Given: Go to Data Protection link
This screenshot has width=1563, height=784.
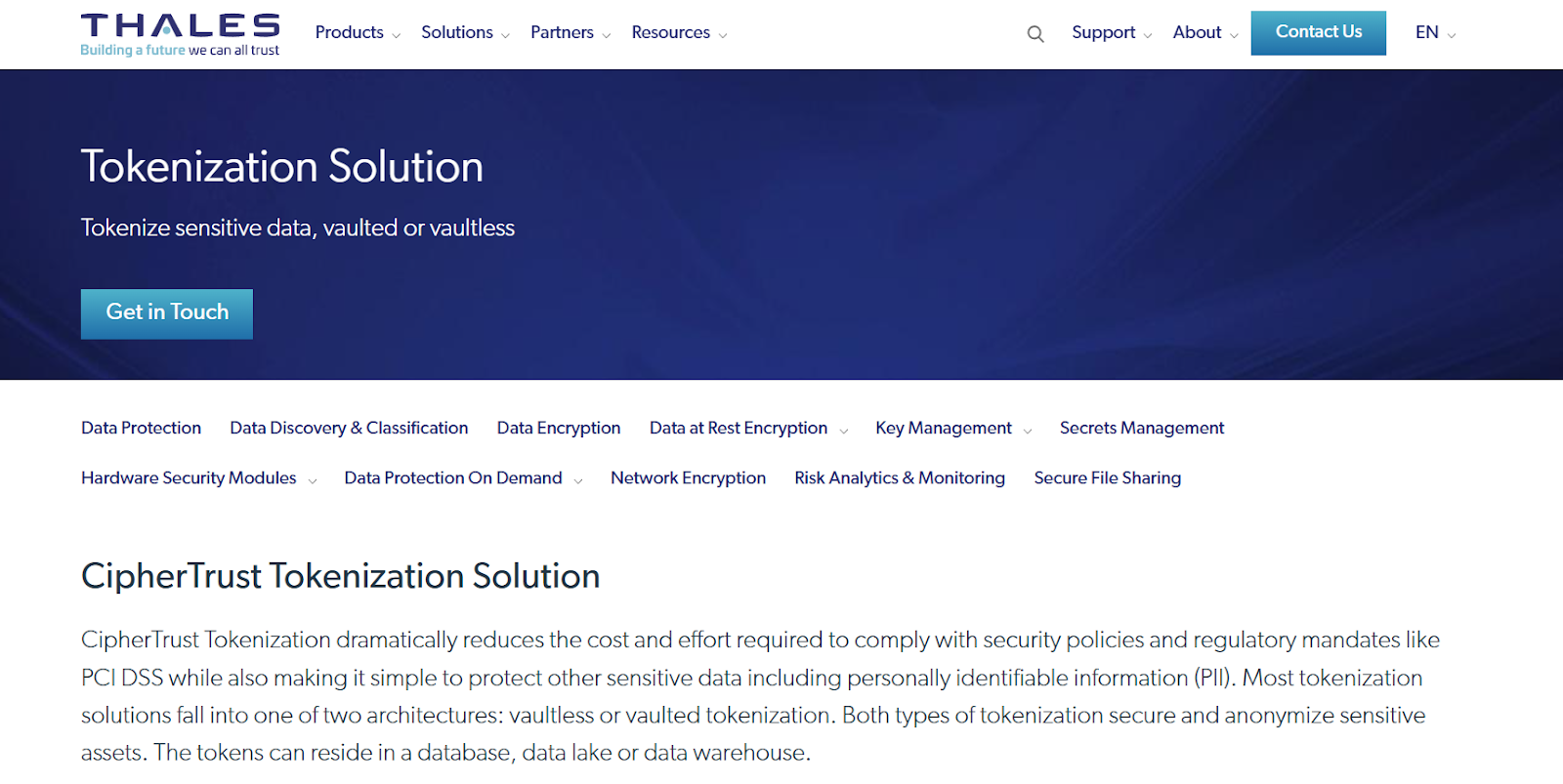Looking at the screenshot, I should tap(141, 428).
